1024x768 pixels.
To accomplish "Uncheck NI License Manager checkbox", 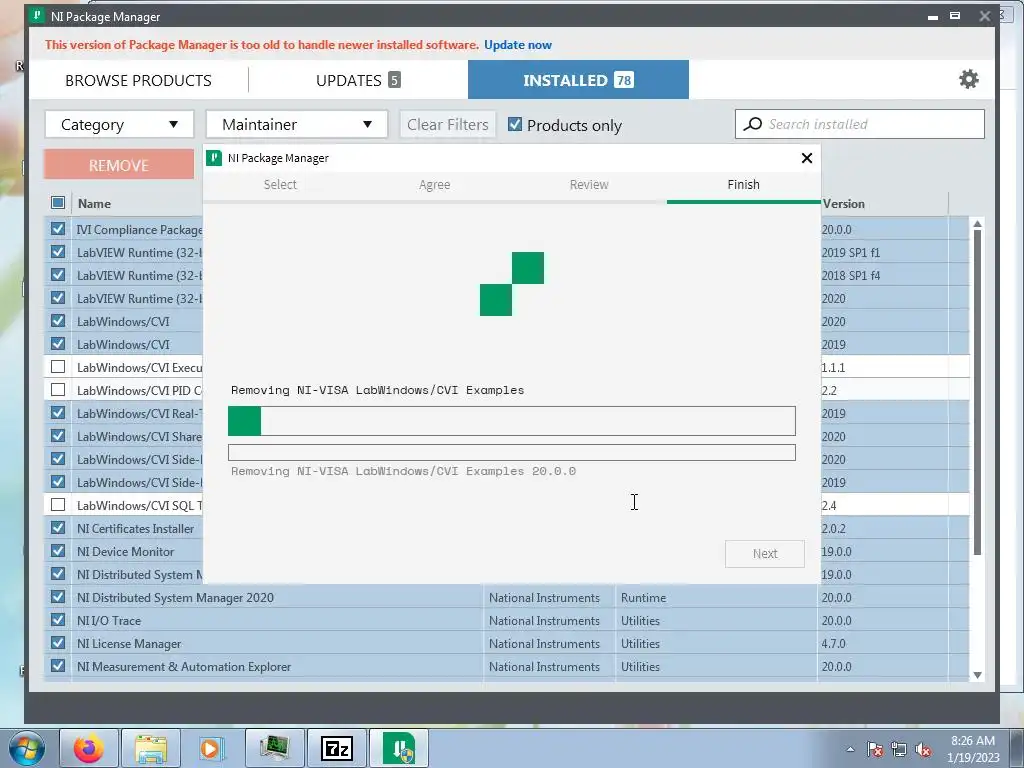I will click(57, 643).
